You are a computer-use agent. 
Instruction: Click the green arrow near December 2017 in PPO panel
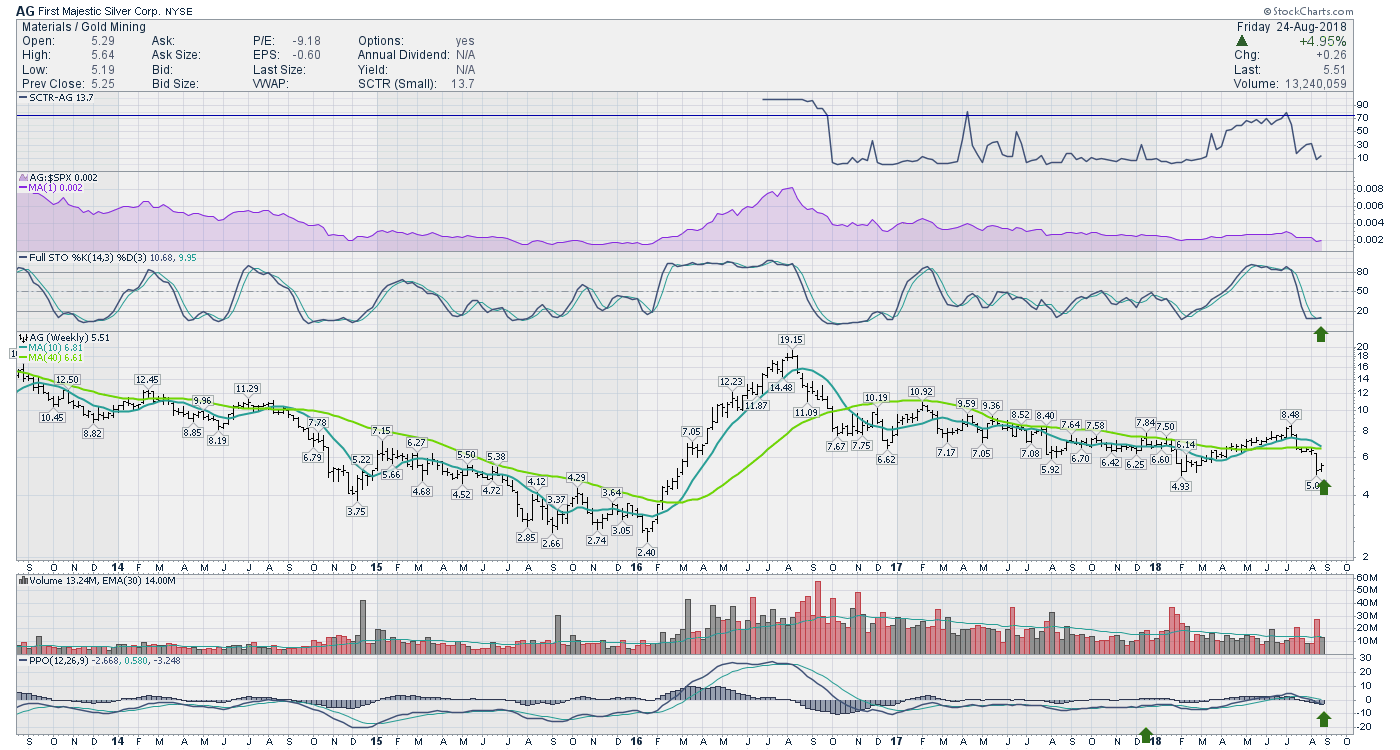(1146, 736)
